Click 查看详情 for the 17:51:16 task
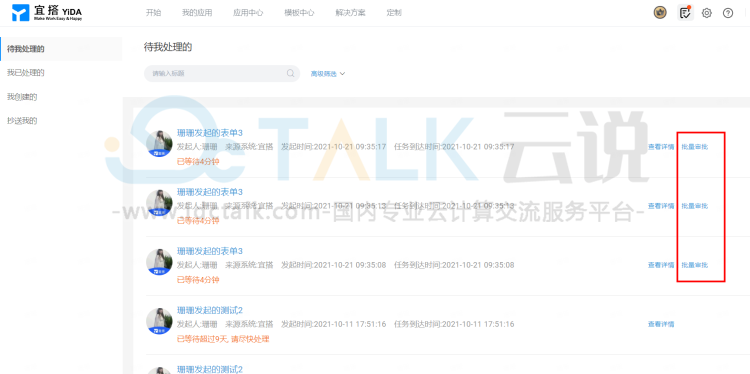 pos(661,324)
